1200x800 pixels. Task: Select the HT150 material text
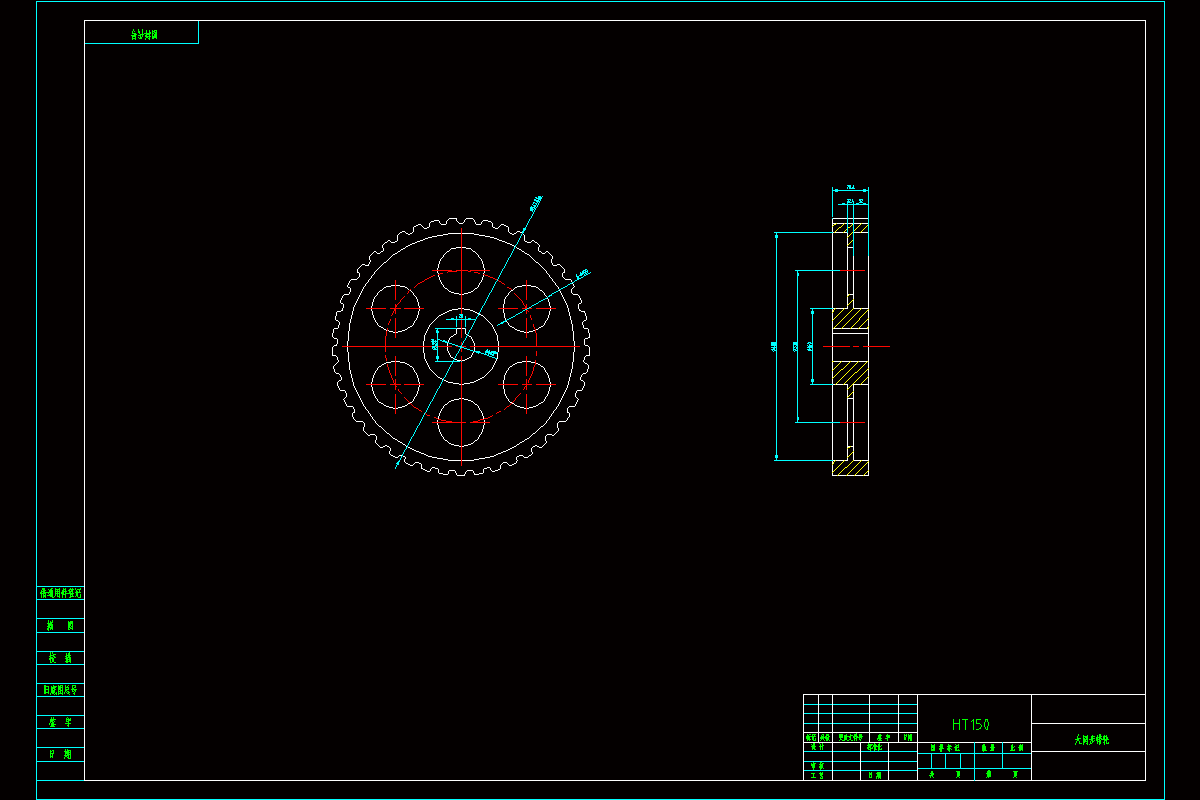coord(971,724)
